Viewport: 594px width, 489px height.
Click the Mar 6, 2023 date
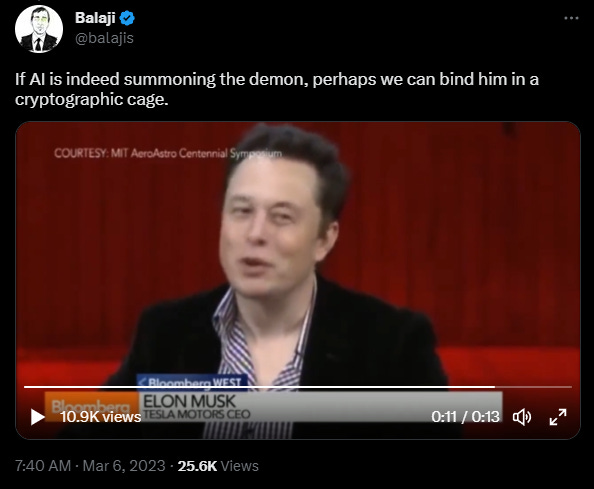pyautogui.click(x=124, y=466)
